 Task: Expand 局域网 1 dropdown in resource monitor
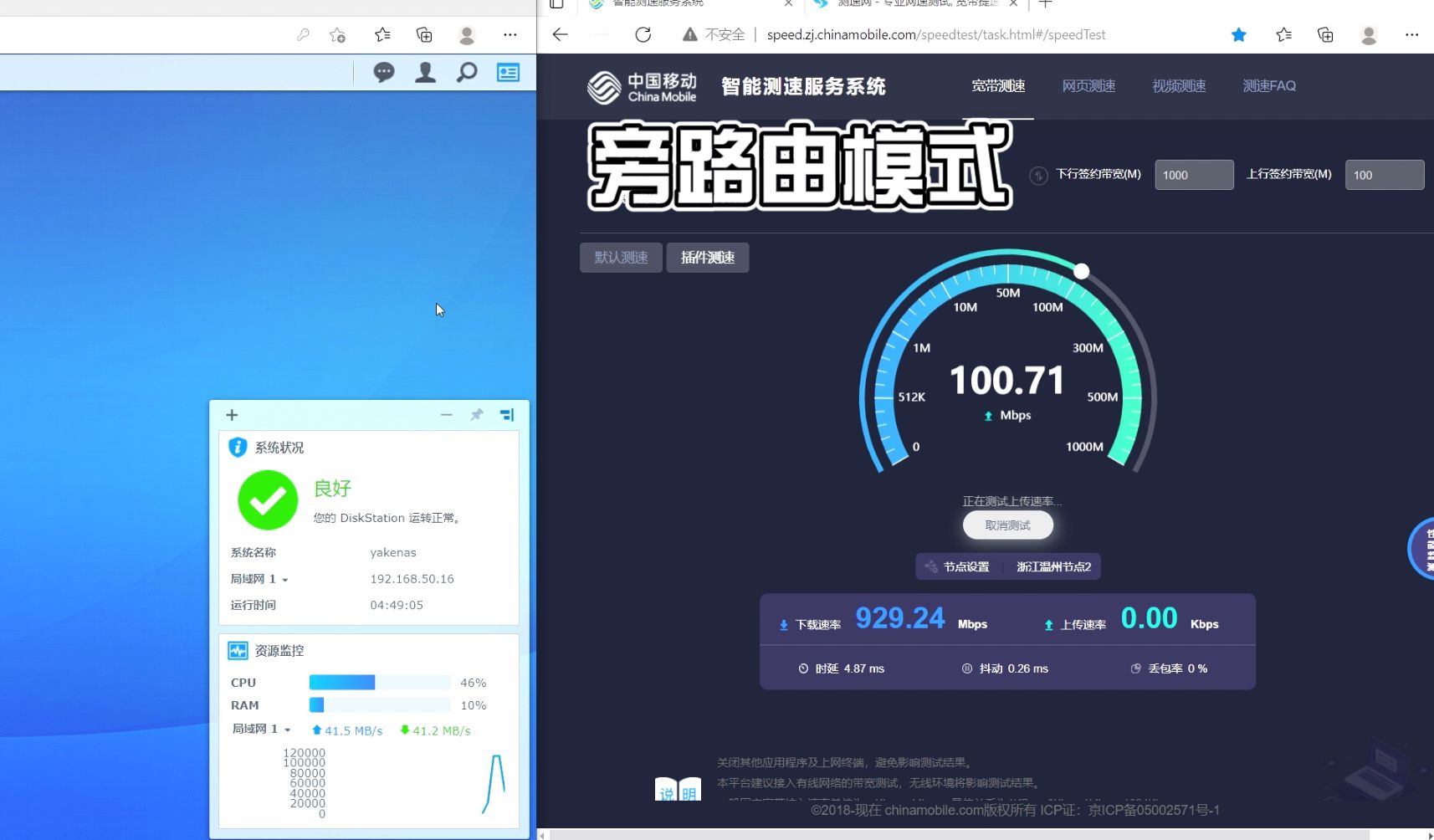pyautogui.click(x=287, y=730)
